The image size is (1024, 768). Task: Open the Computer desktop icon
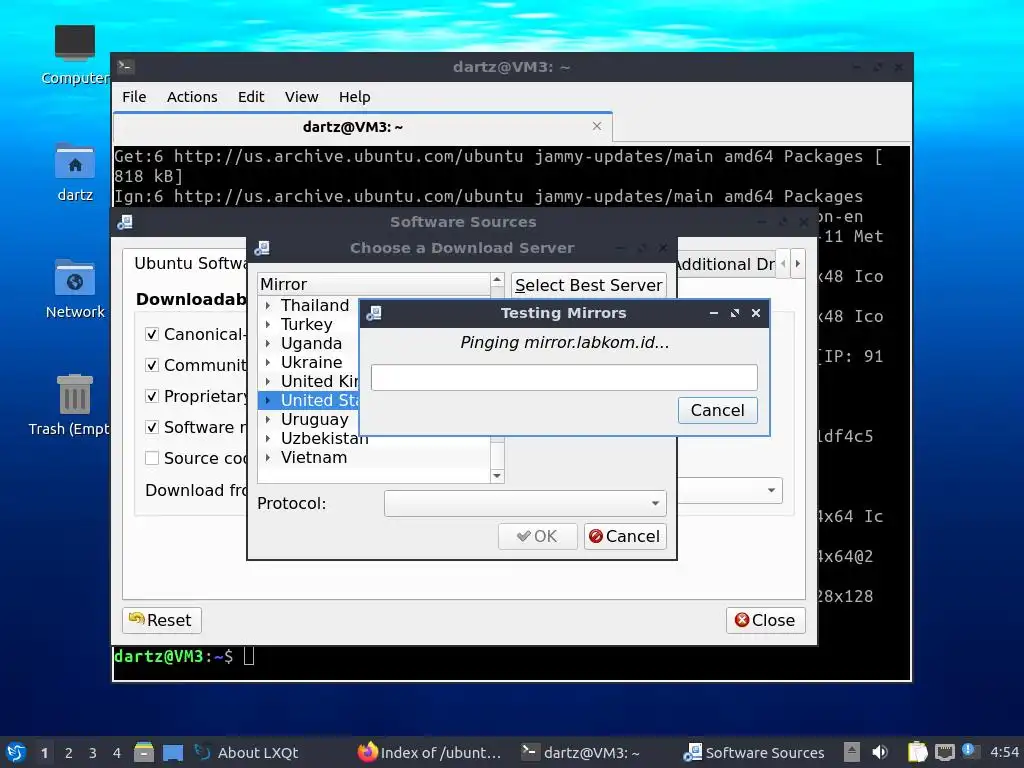point(74,55)
